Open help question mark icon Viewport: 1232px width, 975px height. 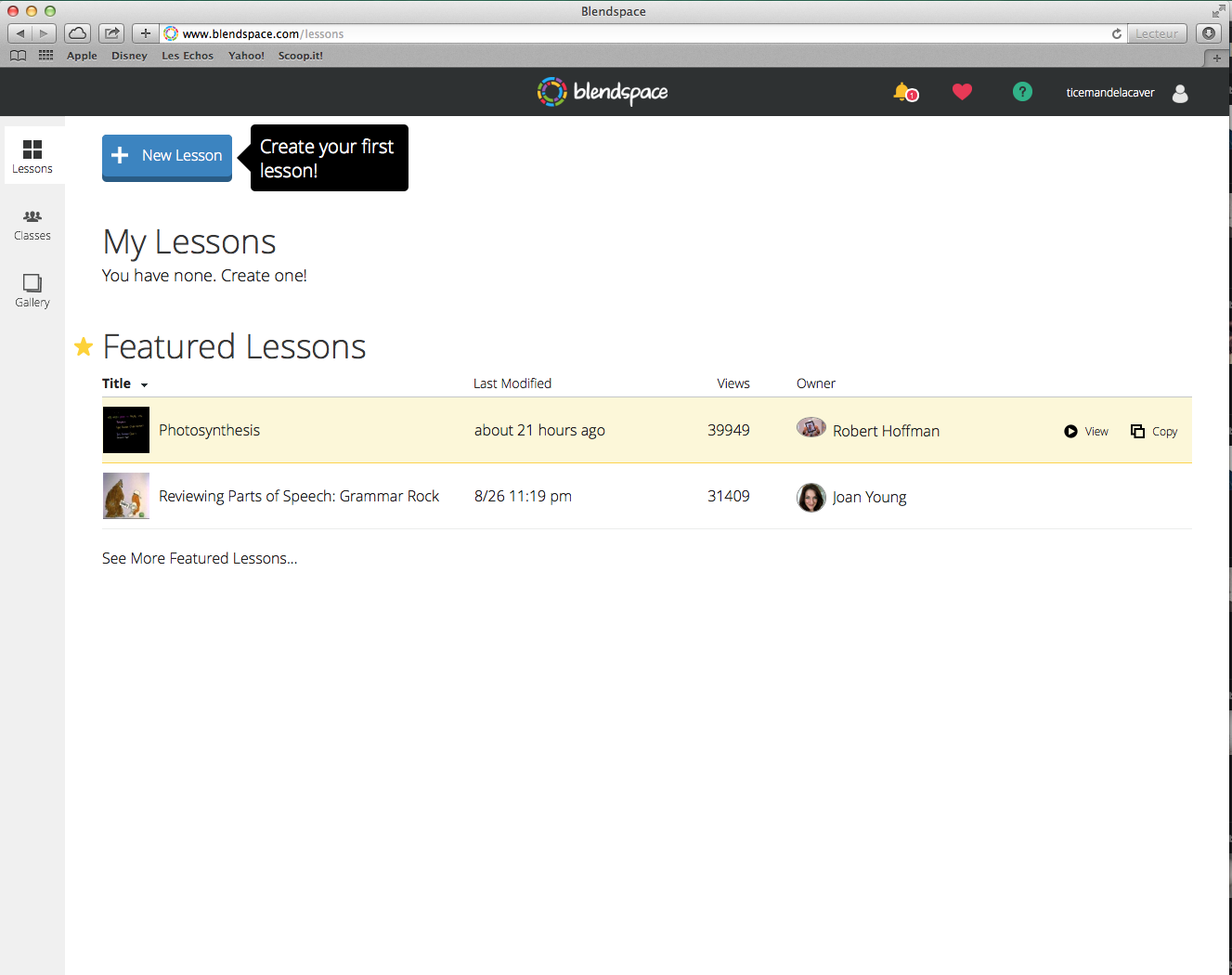(1022, 92)
